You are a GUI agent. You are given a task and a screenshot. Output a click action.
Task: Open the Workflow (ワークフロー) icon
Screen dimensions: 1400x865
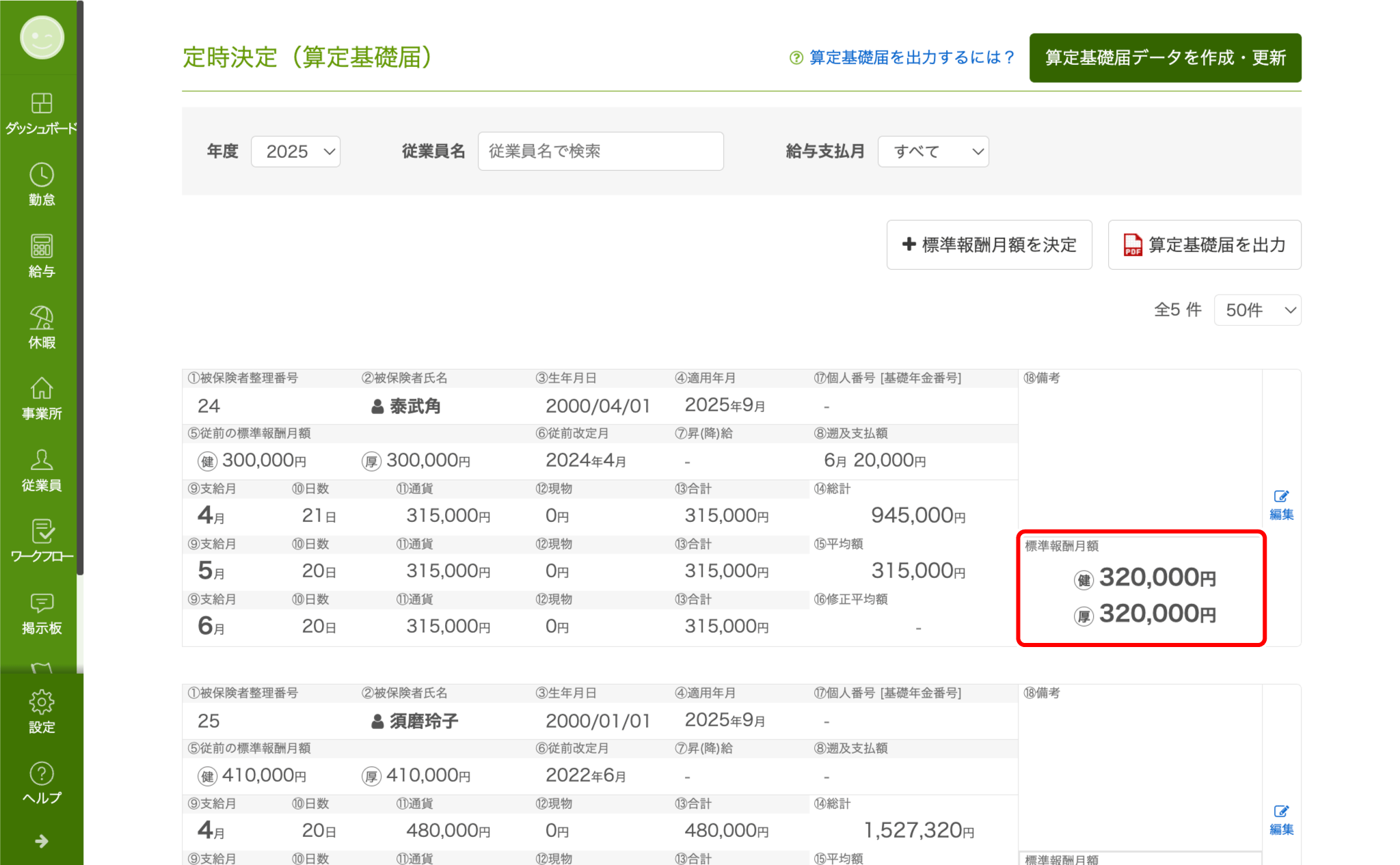coord(42,541)
